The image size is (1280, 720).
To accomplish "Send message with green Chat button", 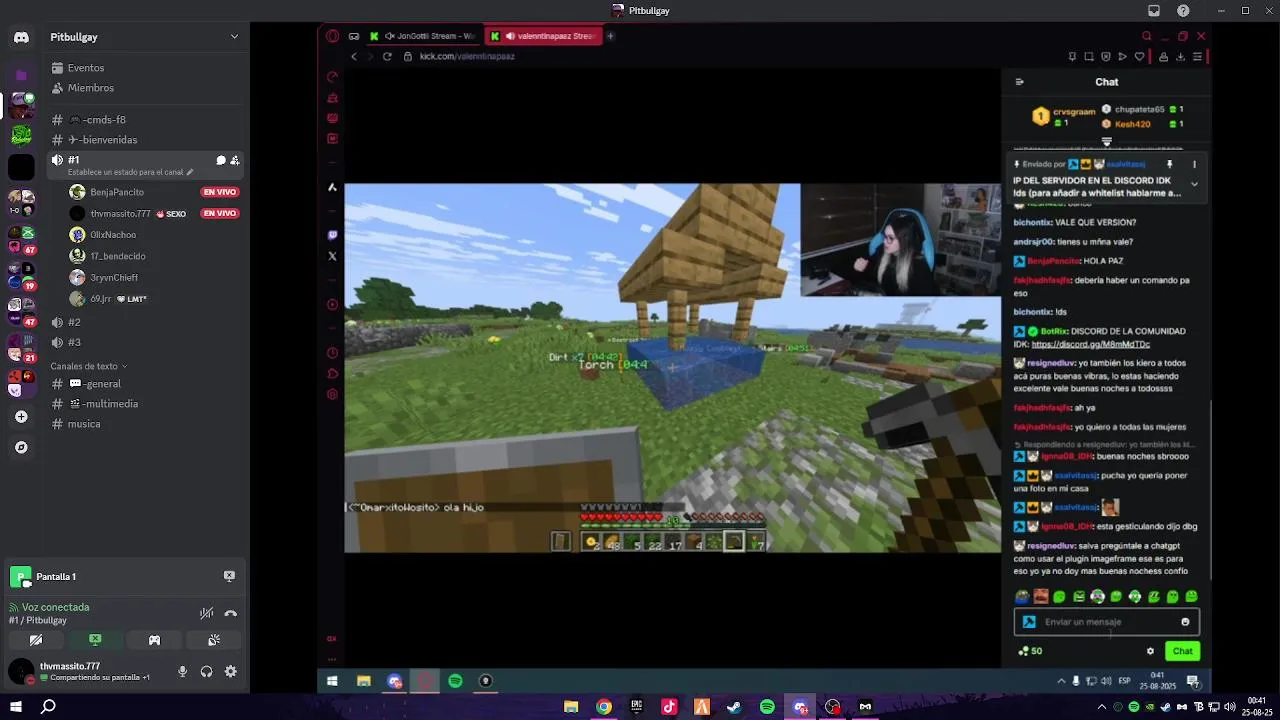I will 1183,651.
